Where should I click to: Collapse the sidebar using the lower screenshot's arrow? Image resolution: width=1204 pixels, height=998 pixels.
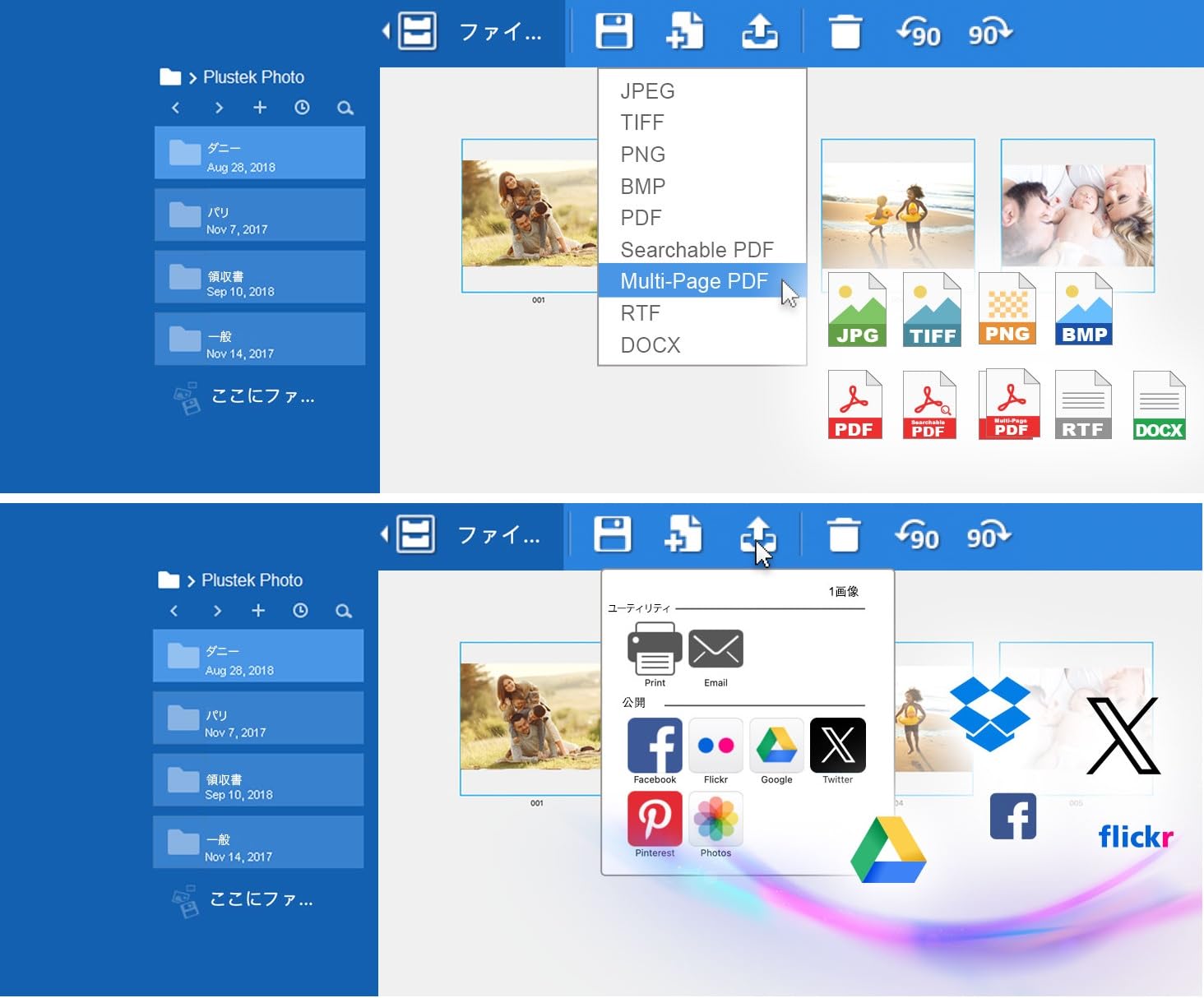pyautogui.click(x=384, y=534)
